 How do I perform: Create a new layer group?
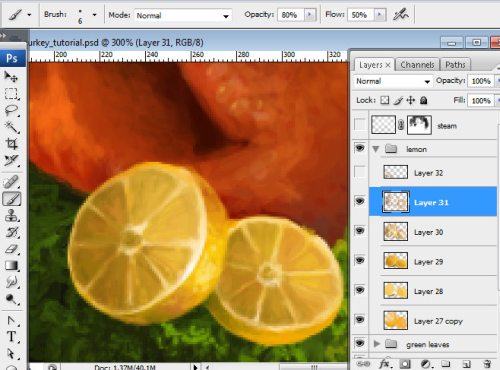pos(446,364)
